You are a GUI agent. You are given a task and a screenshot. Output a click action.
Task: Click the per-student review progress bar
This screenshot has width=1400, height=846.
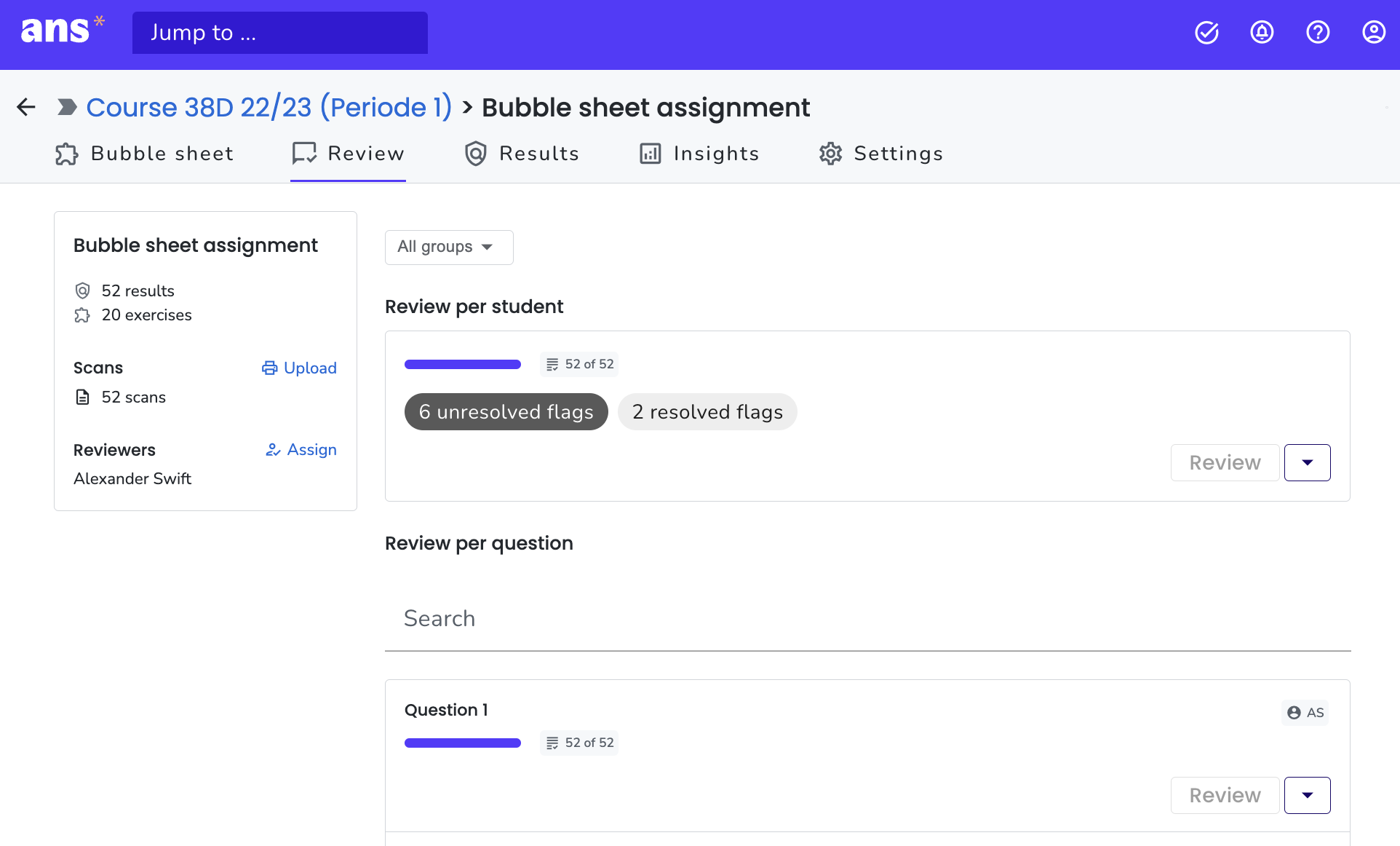point(463,364)
